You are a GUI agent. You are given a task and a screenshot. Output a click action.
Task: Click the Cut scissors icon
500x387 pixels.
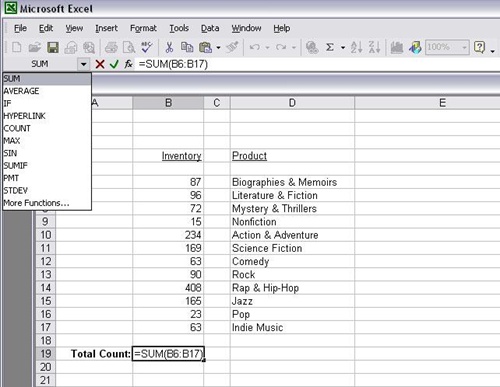(169, 47)
